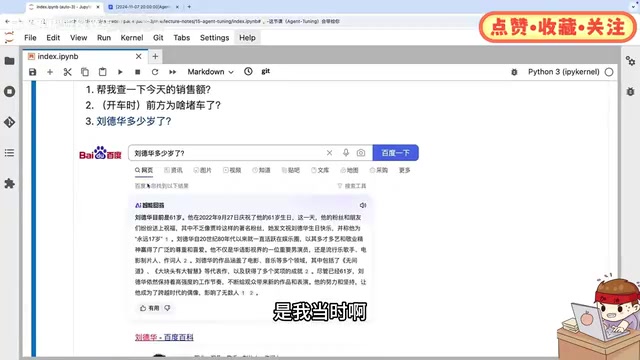This screenshot has height=360, width=640.
Task: Expand the 更多 search categories
Action: 404,170
